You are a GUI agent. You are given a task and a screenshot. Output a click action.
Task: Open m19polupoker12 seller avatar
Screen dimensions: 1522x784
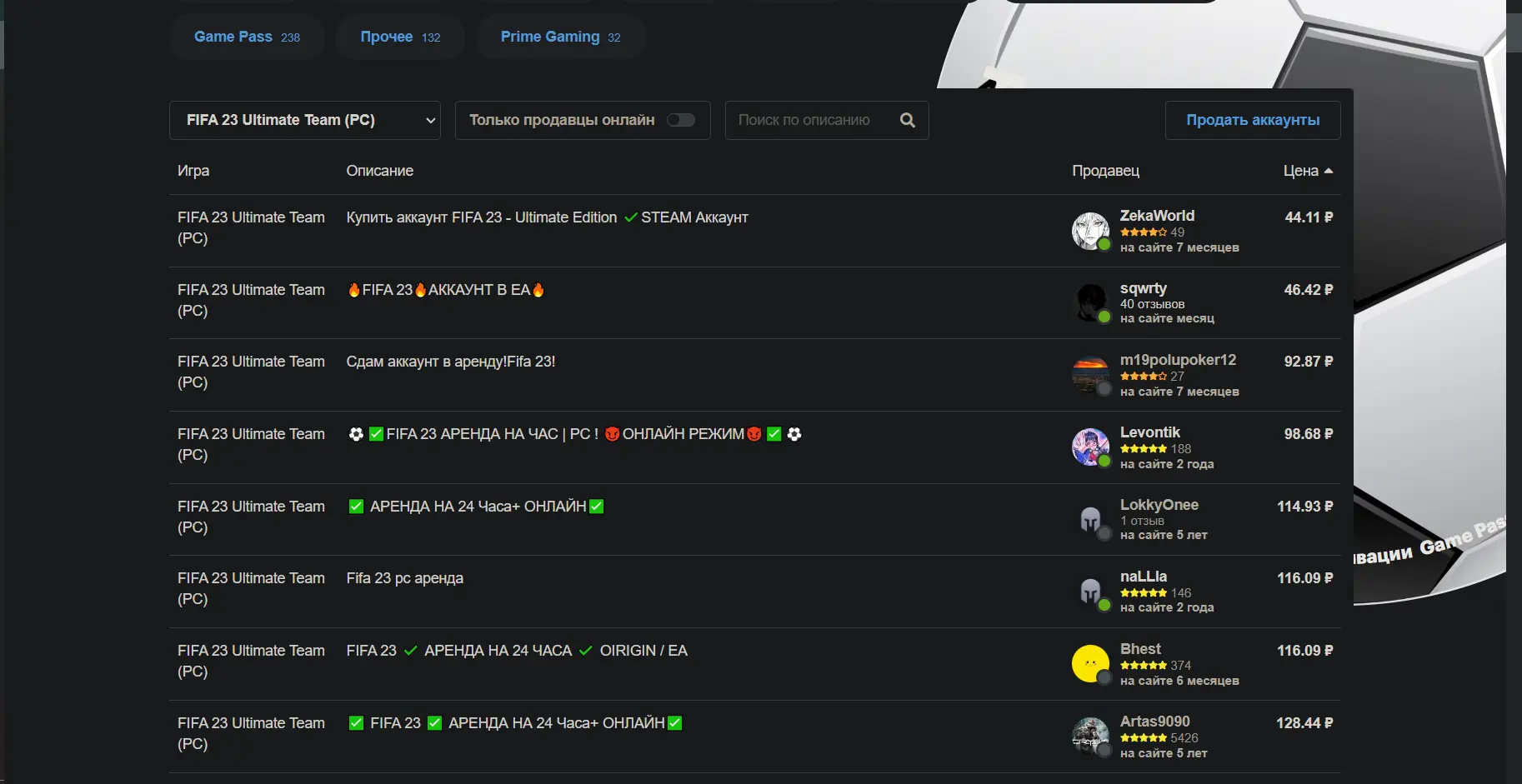pos(1090,375)
